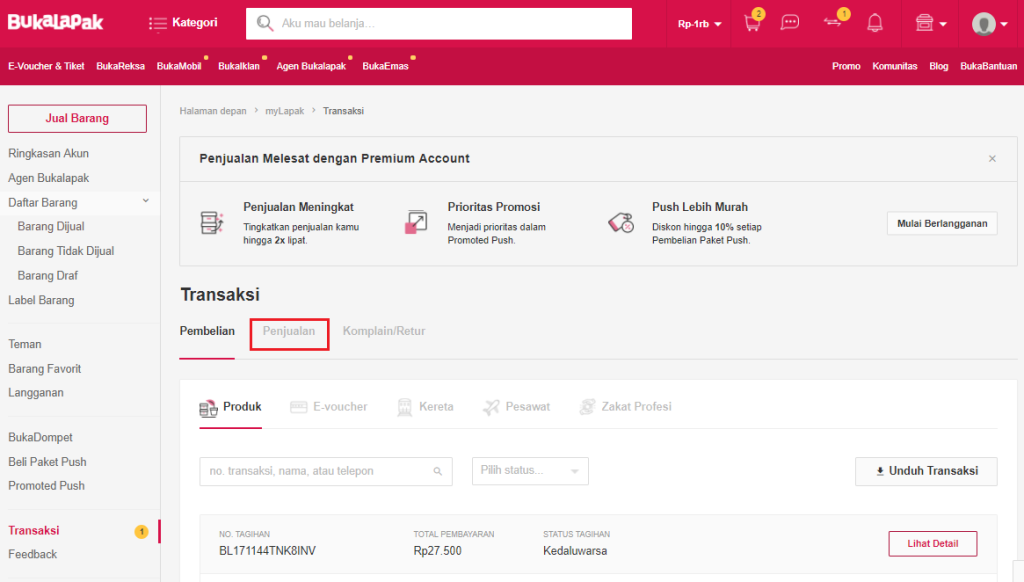
Task: Open the Pilih status dropdown
Action: coord(530,471)
